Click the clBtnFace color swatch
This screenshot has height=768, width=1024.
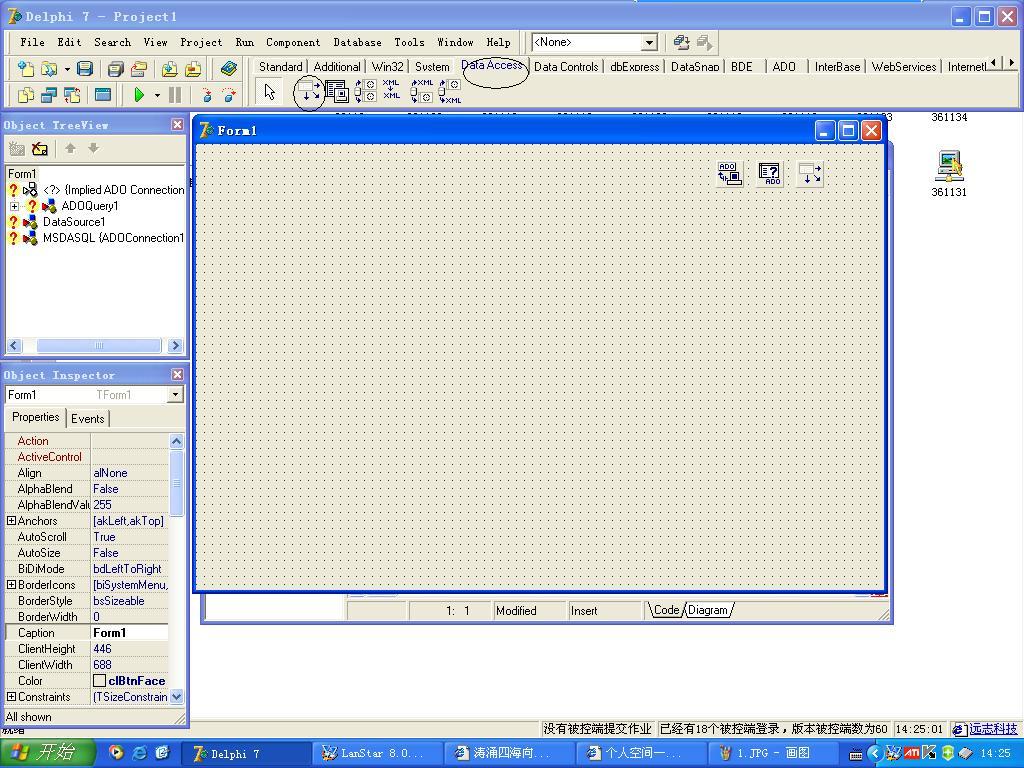click(x=99, y=681)
